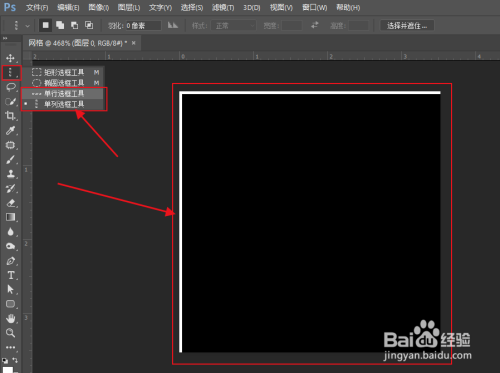
Task: Open the Edit Toolbar three-dots button
Action: coord(10,347)
